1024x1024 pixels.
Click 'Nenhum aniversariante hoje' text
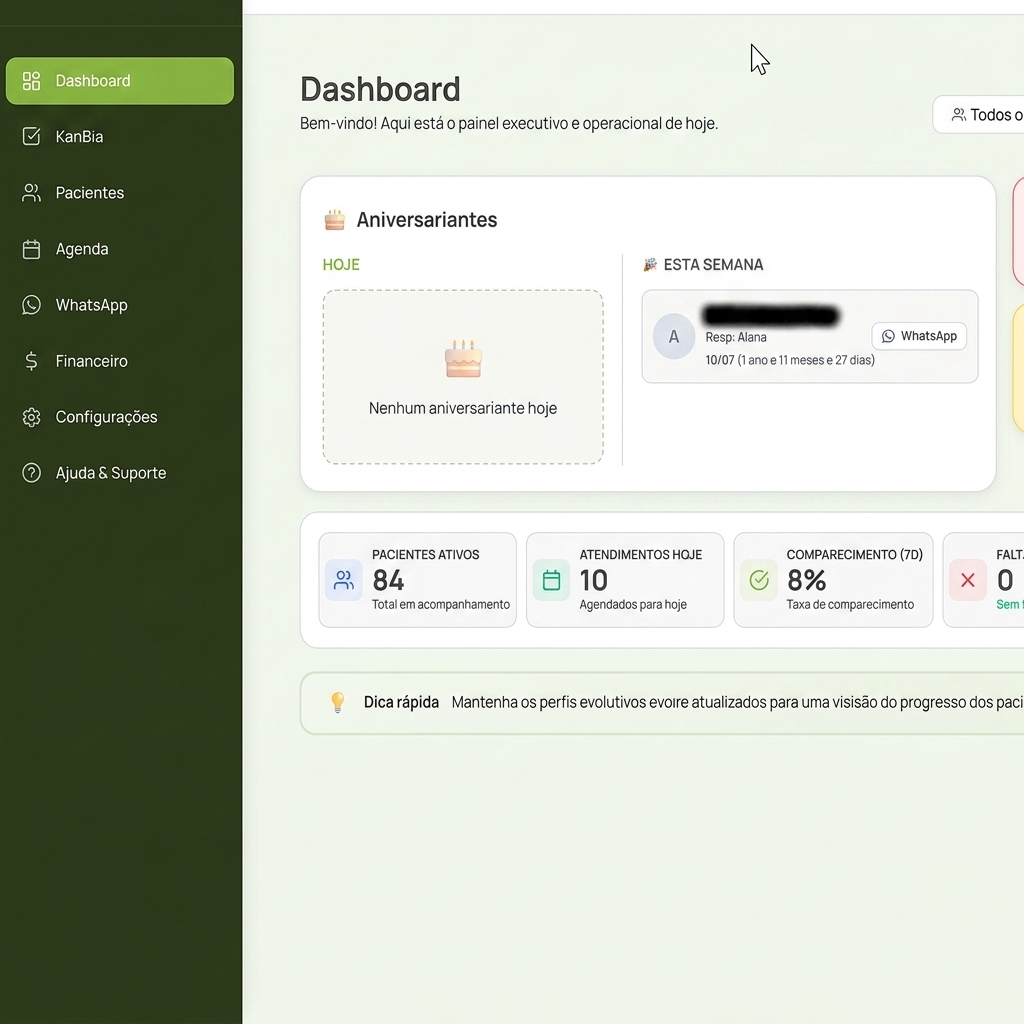click(463, 408)
